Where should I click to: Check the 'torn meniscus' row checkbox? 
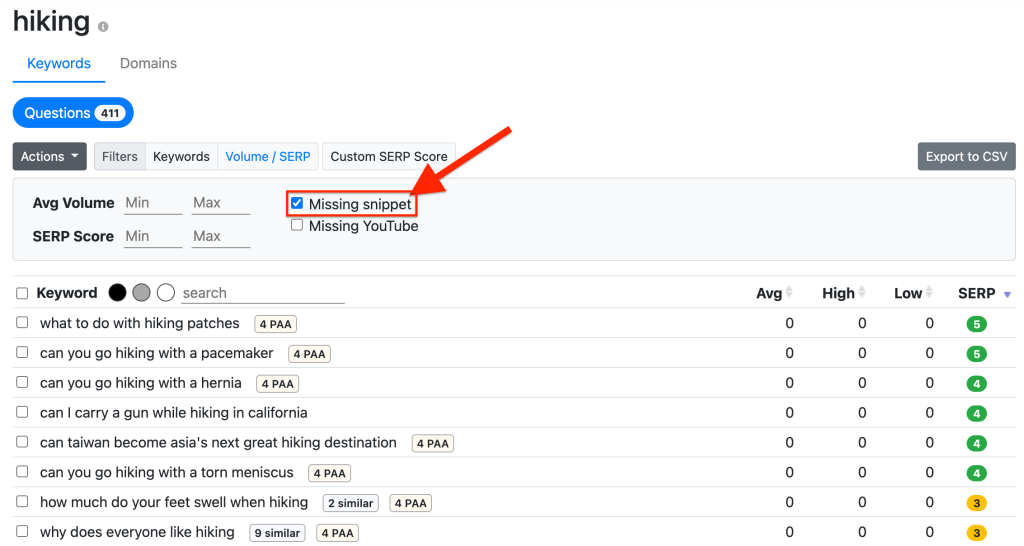(x=22, y=472)
